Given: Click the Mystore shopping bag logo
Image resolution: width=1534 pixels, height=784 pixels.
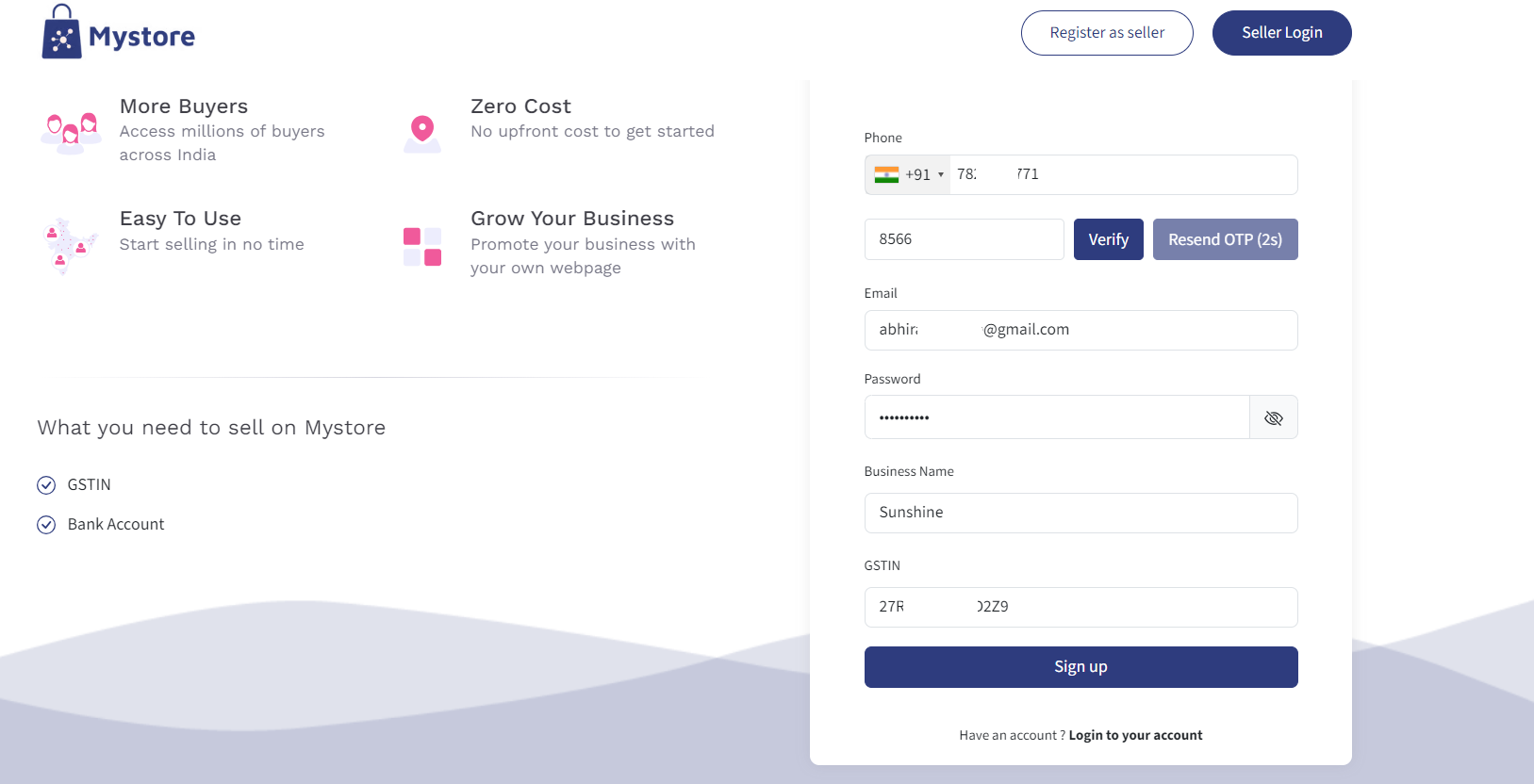Looking at the screenshot, I should coord(62,34).
